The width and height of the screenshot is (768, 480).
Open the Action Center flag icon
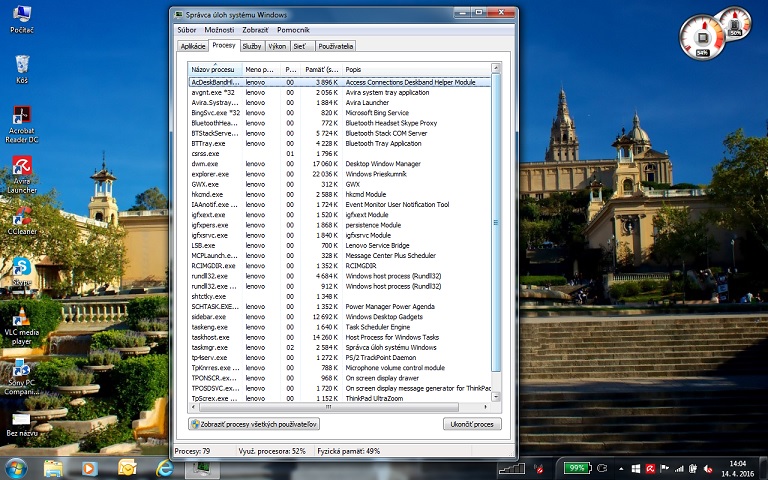[665, 469]
